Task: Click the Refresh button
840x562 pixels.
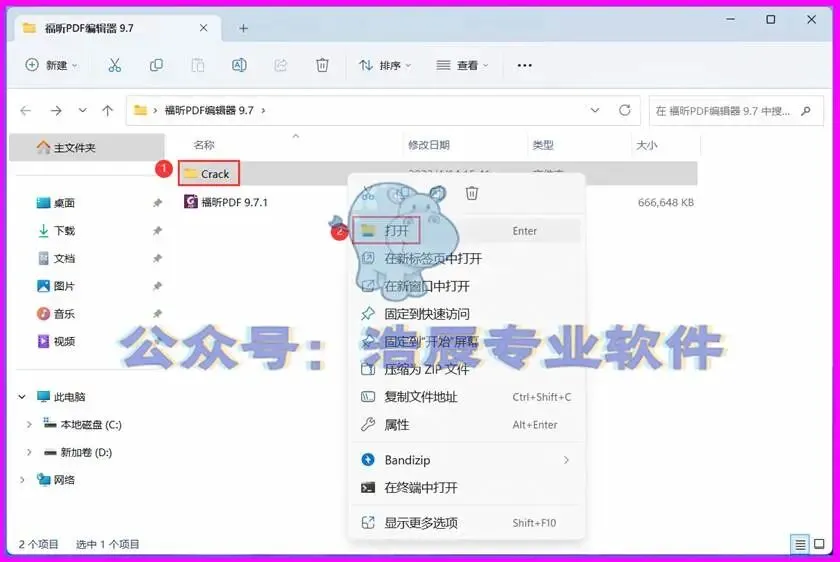Action: (625, 110)
